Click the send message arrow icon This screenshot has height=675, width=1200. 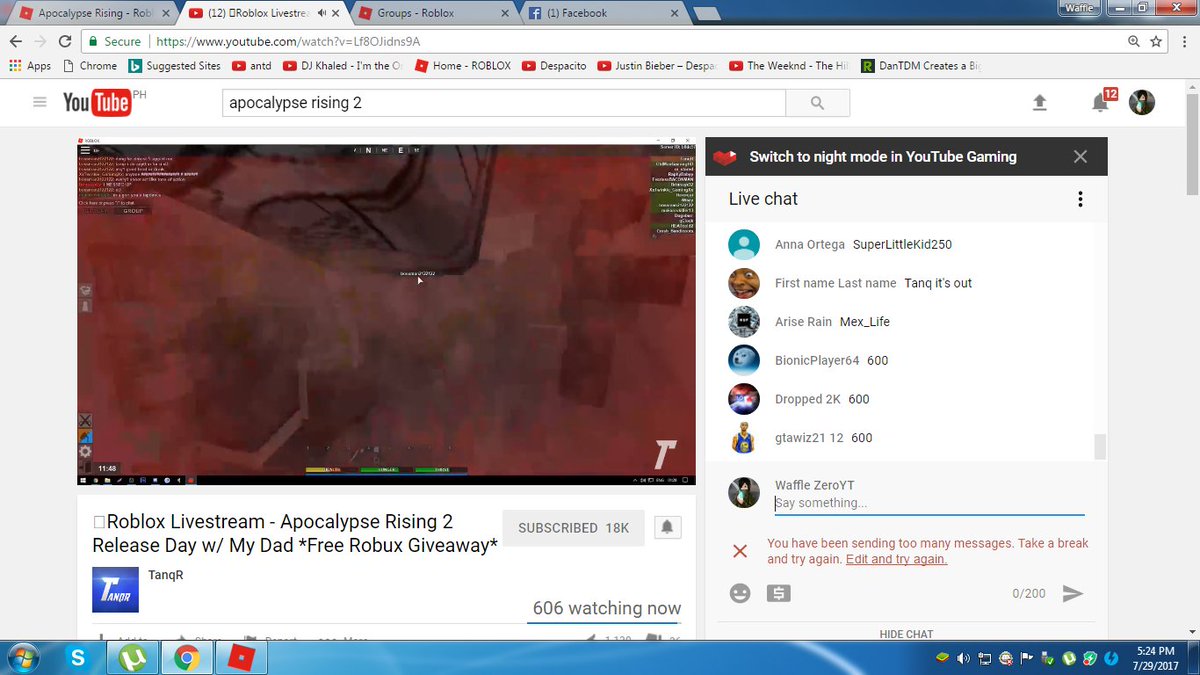pos(1072,593)
